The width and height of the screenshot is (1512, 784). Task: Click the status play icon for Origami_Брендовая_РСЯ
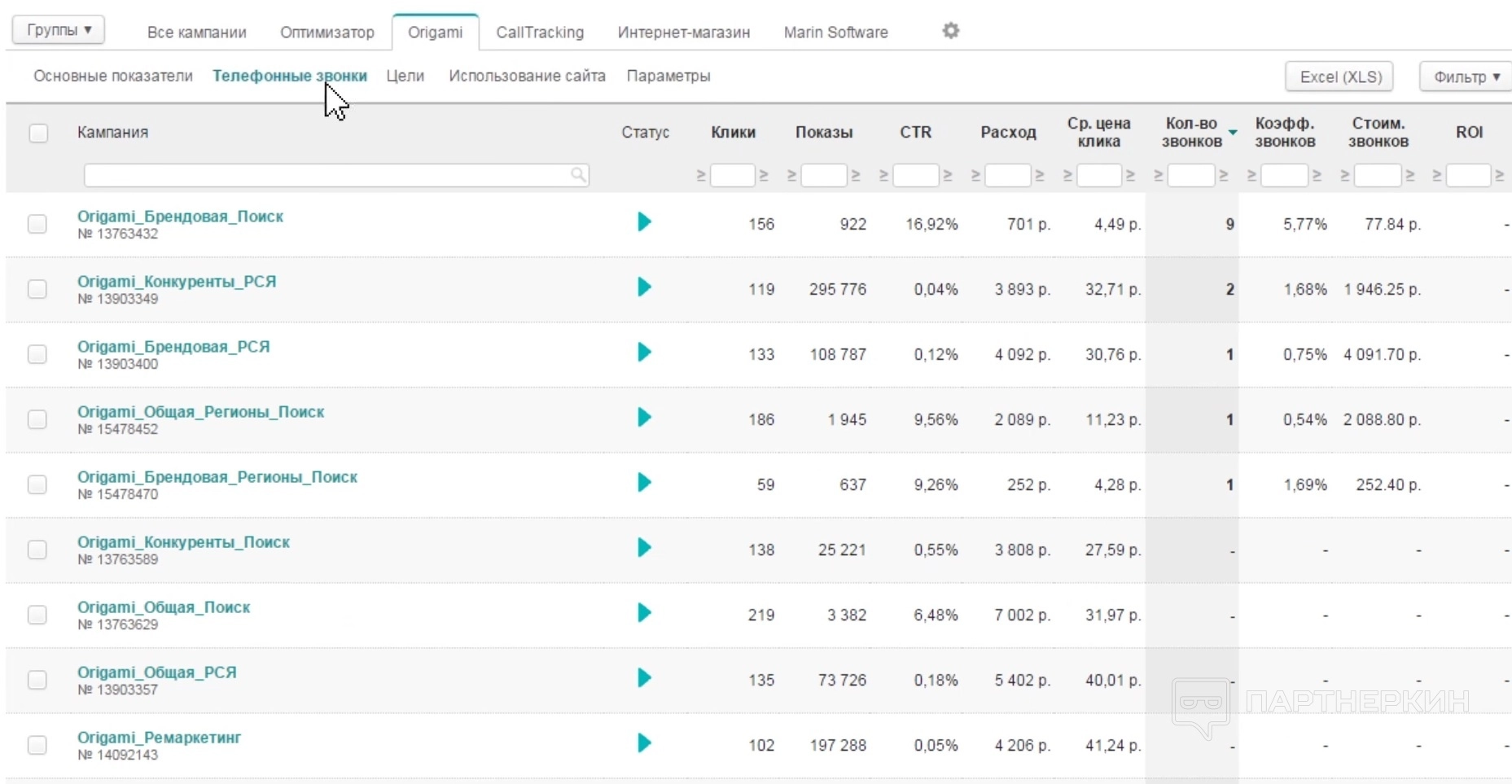coord(644,352)
